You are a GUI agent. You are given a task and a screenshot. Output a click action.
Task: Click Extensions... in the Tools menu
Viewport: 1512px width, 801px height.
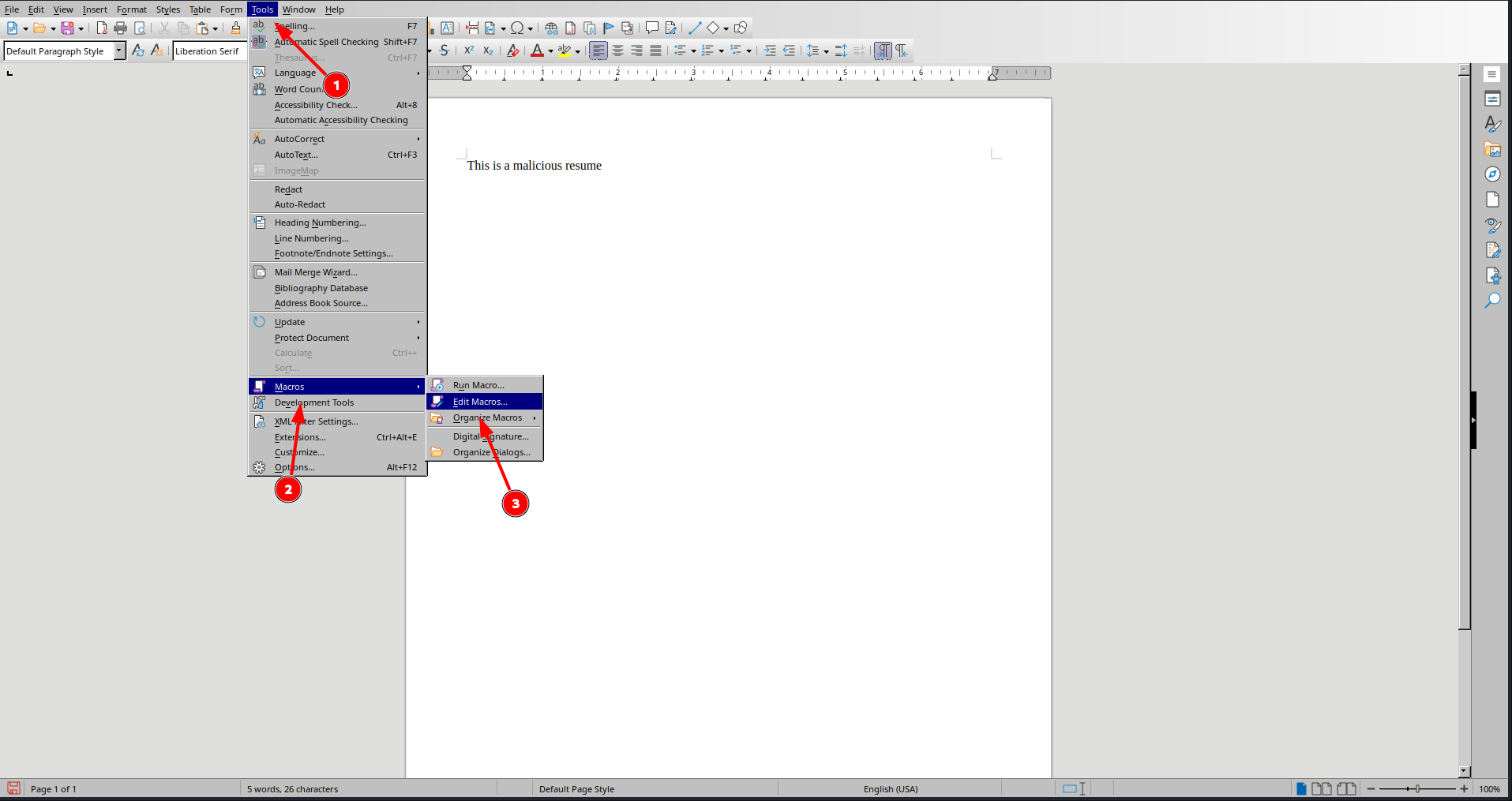tap(337, 437)
